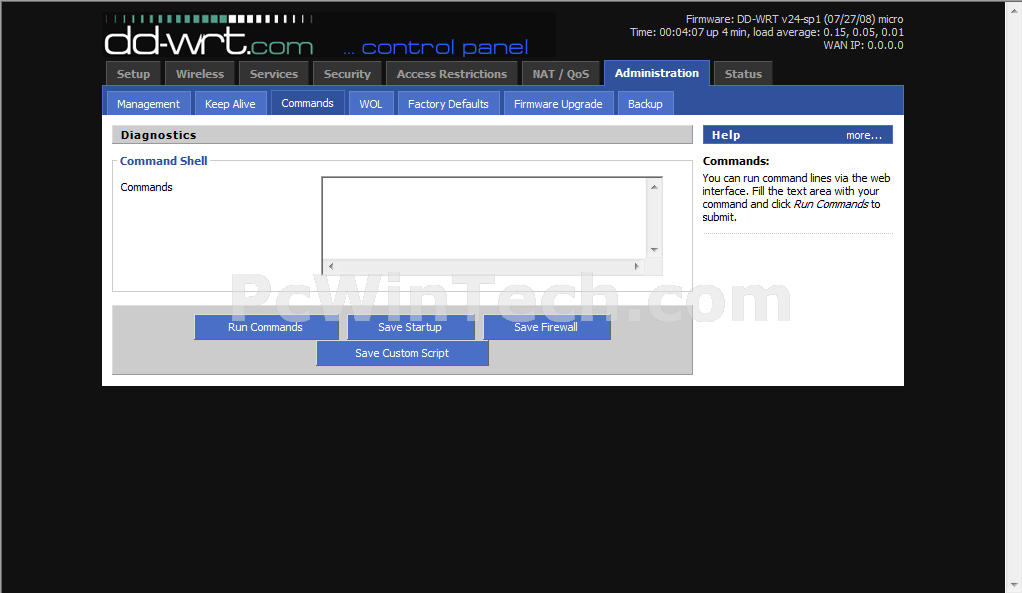Click the Commands field label
The height and width of the screenshot is (593, 1022).
click(147, 187)
